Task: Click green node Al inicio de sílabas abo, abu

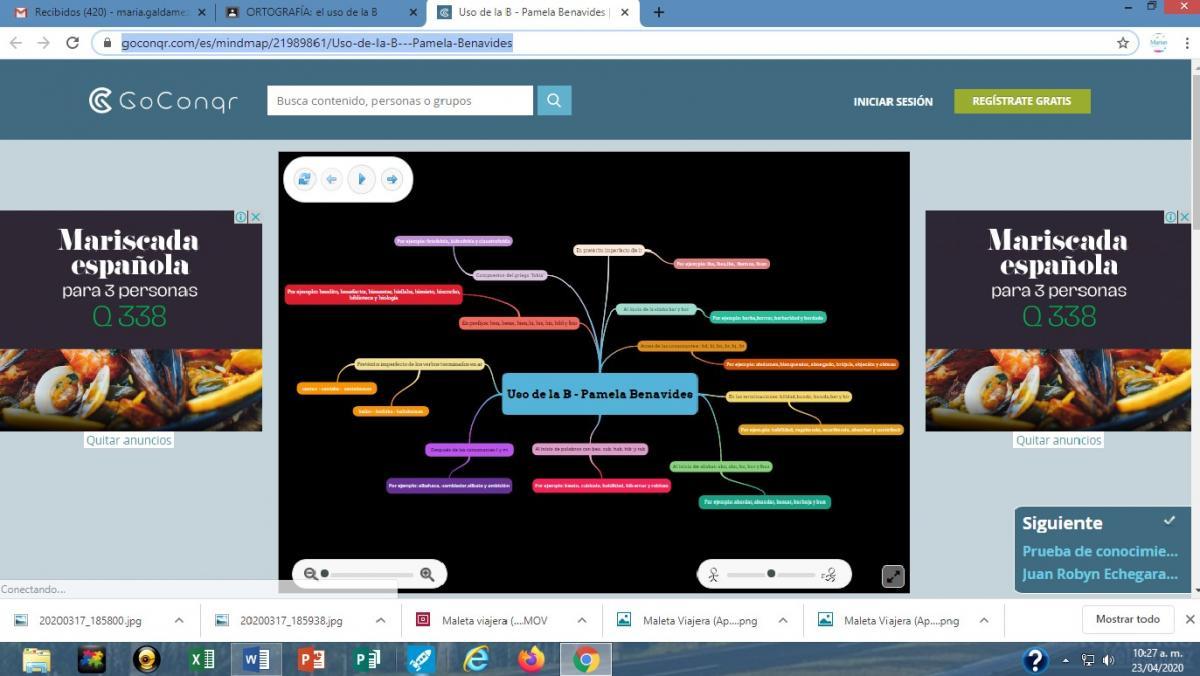Action: click(x=721, y=466)
